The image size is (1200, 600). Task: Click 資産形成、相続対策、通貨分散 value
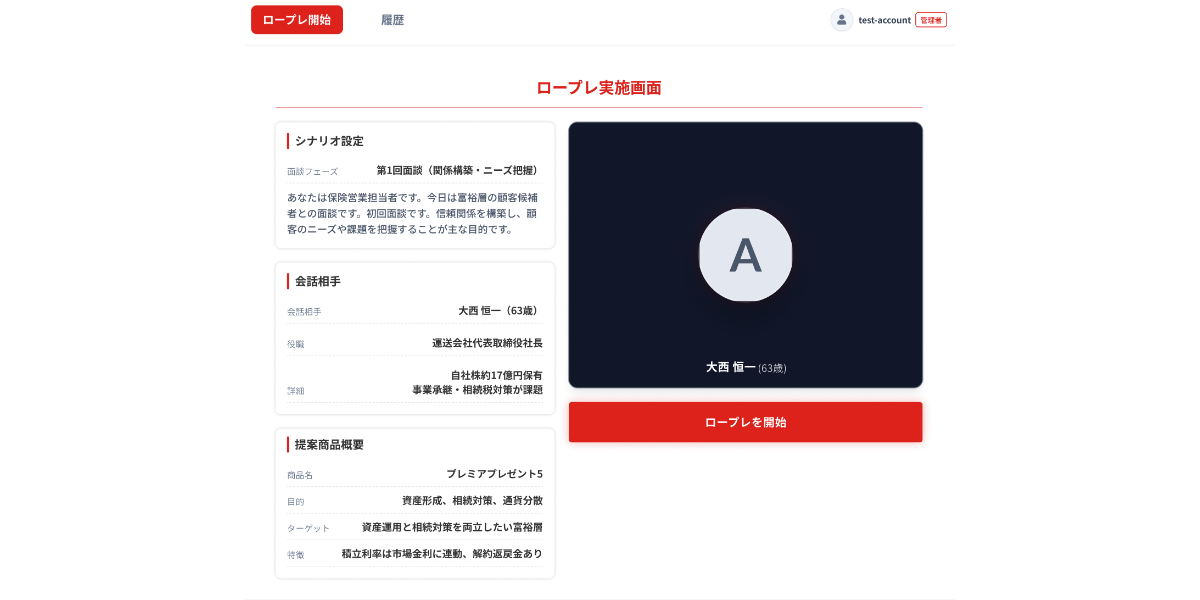pyautogui.click(x=472, y=501)
